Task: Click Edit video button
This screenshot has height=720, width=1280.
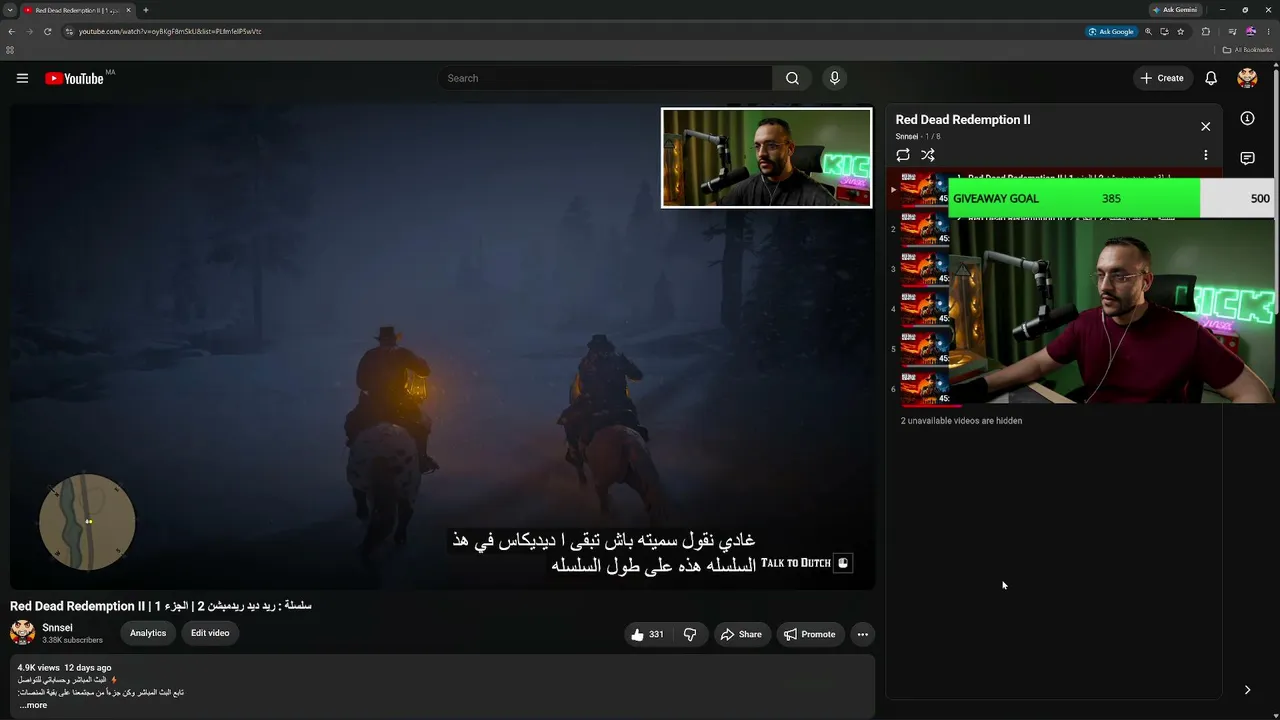Action: (x=210, y=633)
